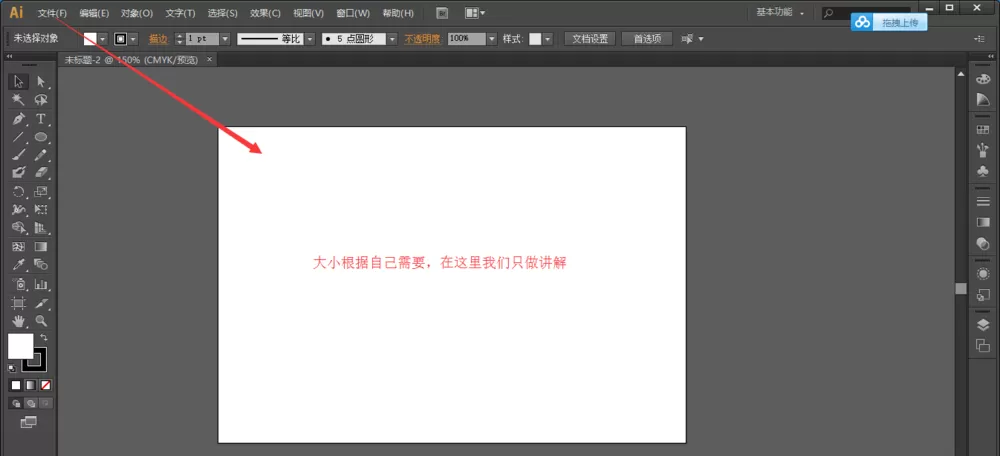Set fill to None (red slash)
The width and height of the screenshot is (1000, 456).
click(x=46, y=385)
